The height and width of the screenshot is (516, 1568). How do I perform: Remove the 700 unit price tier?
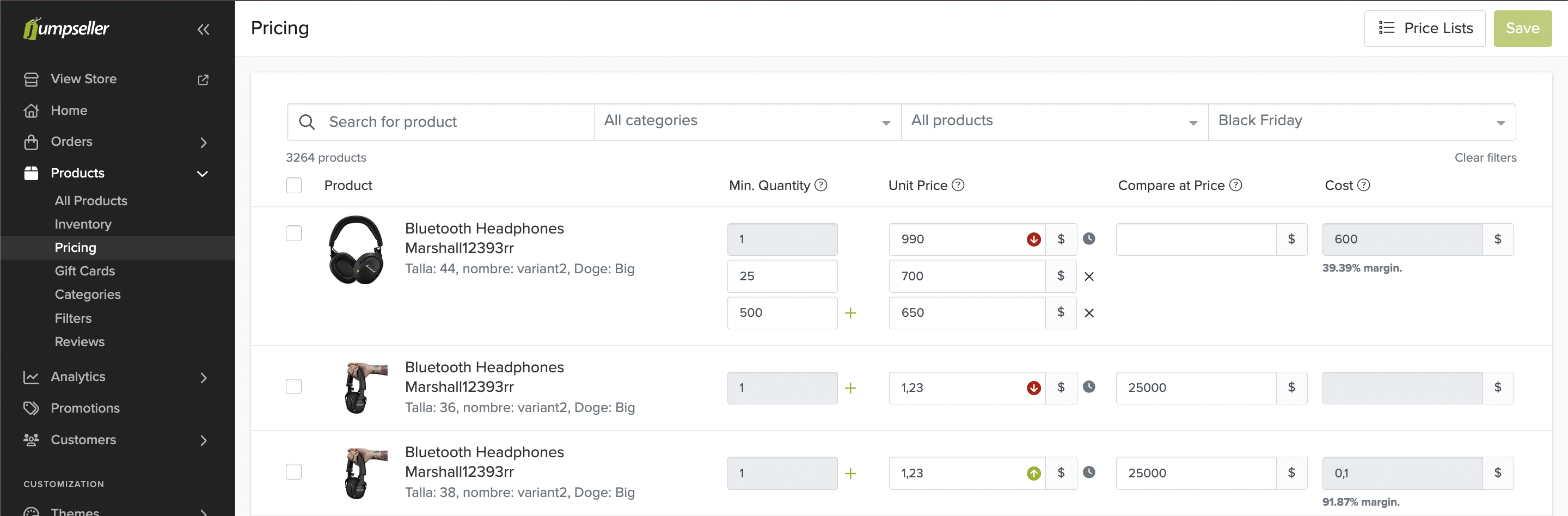click(1089, 277)
